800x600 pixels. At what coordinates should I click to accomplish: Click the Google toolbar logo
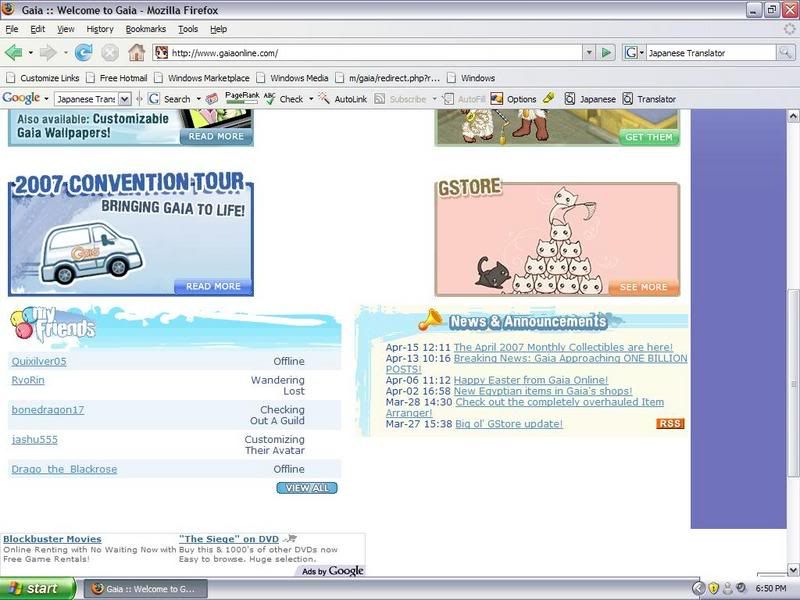pos(21,98)
